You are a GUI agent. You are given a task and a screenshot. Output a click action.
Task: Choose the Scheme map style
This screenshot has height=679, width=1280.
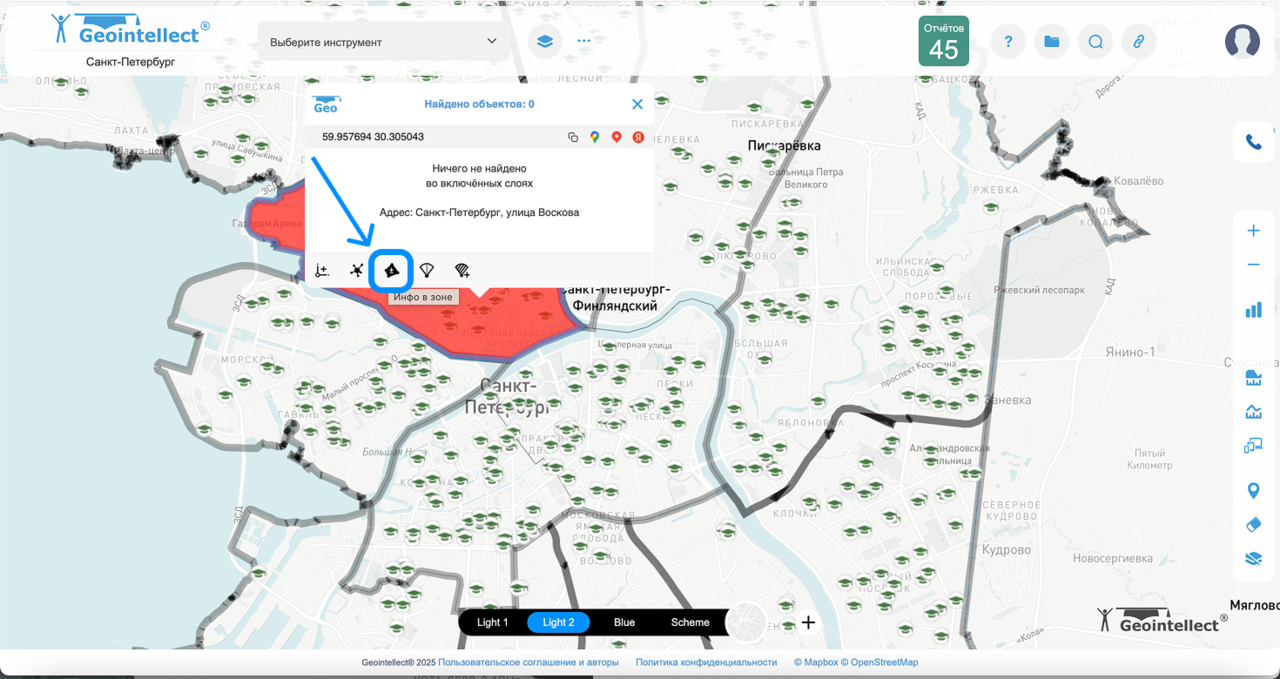[690, 622]
